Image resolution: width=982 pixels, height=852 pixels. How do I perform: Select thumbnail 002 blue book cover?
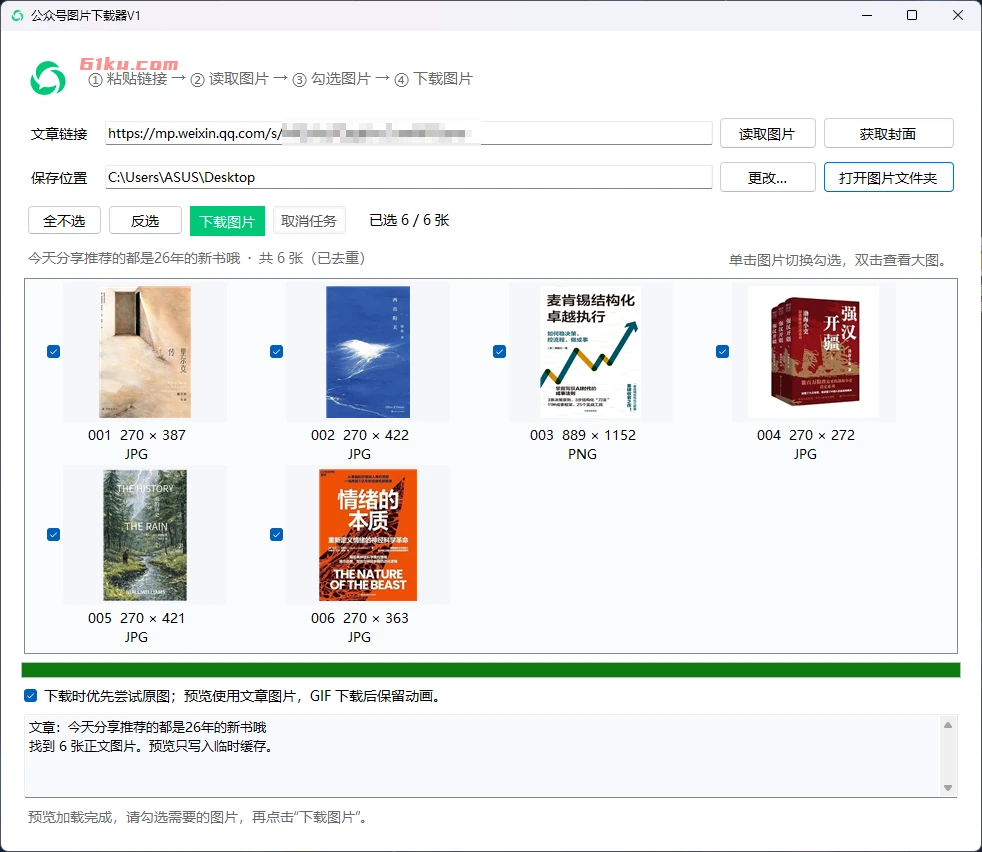[x=368, y=352]
